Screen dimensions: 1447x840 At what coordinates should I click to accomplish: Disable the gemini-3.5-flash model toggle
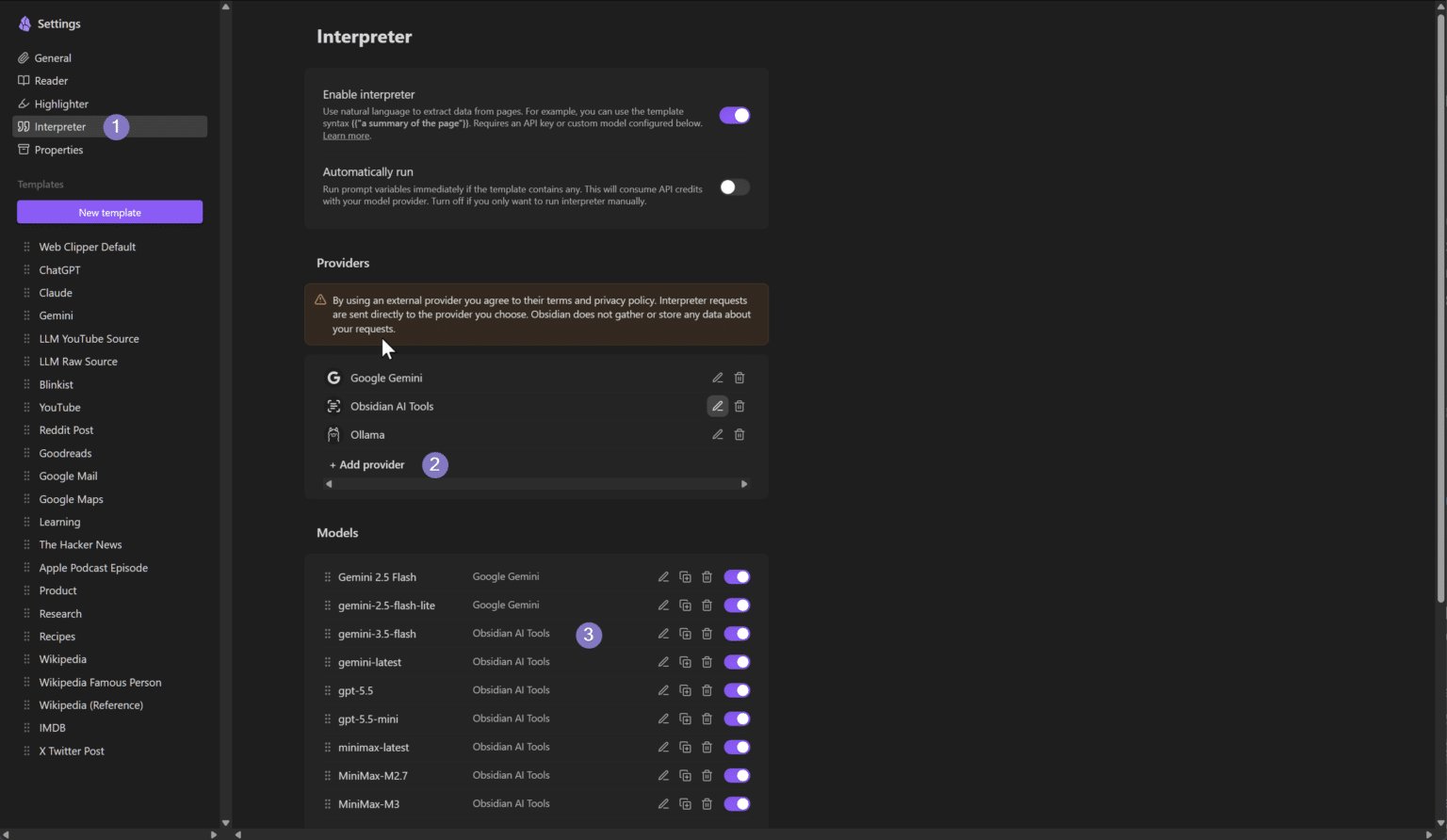tap(737, 634)
